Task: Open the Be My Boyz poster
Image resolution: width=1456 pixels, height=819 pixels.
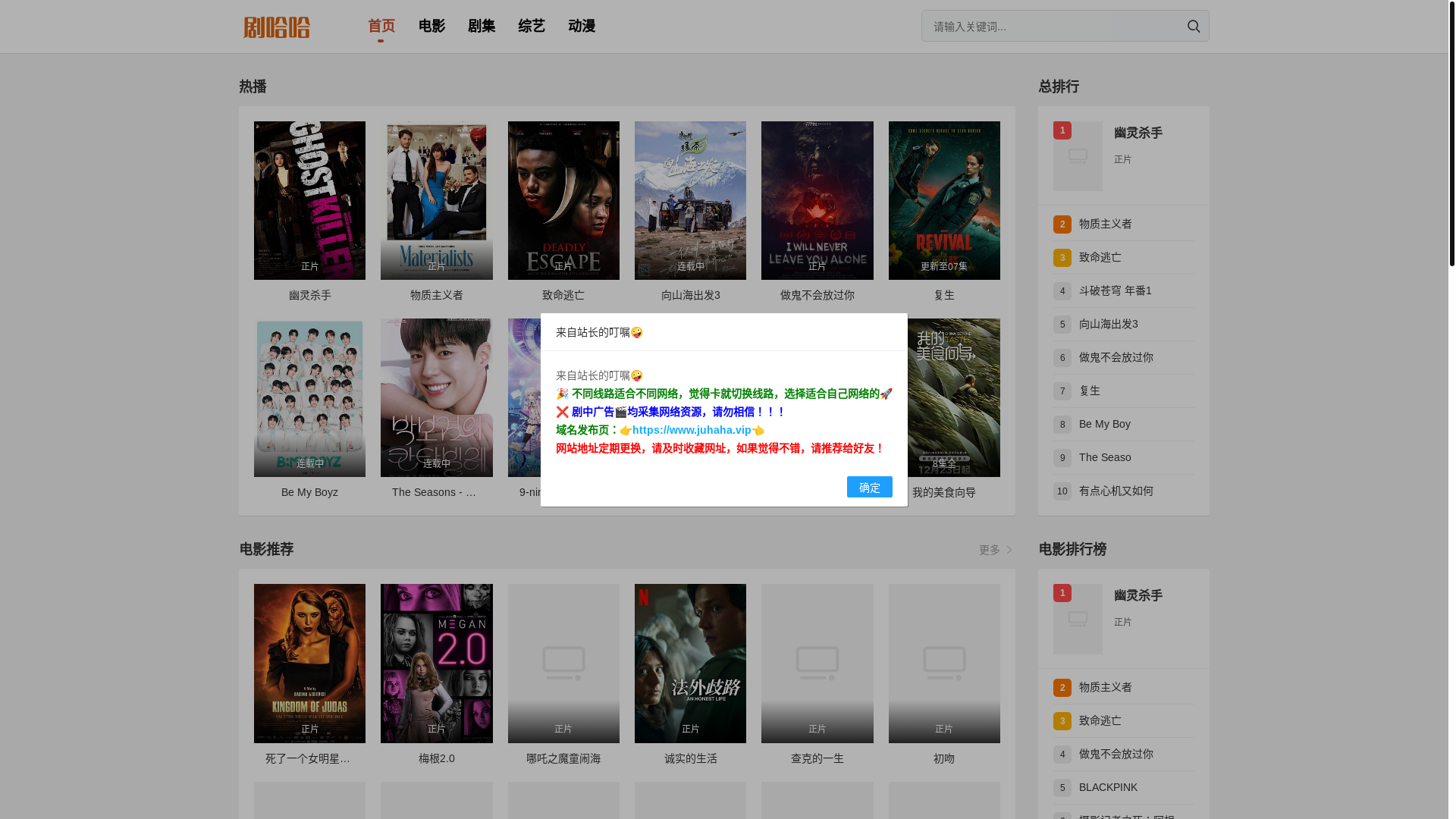Action: click(309, 397)
